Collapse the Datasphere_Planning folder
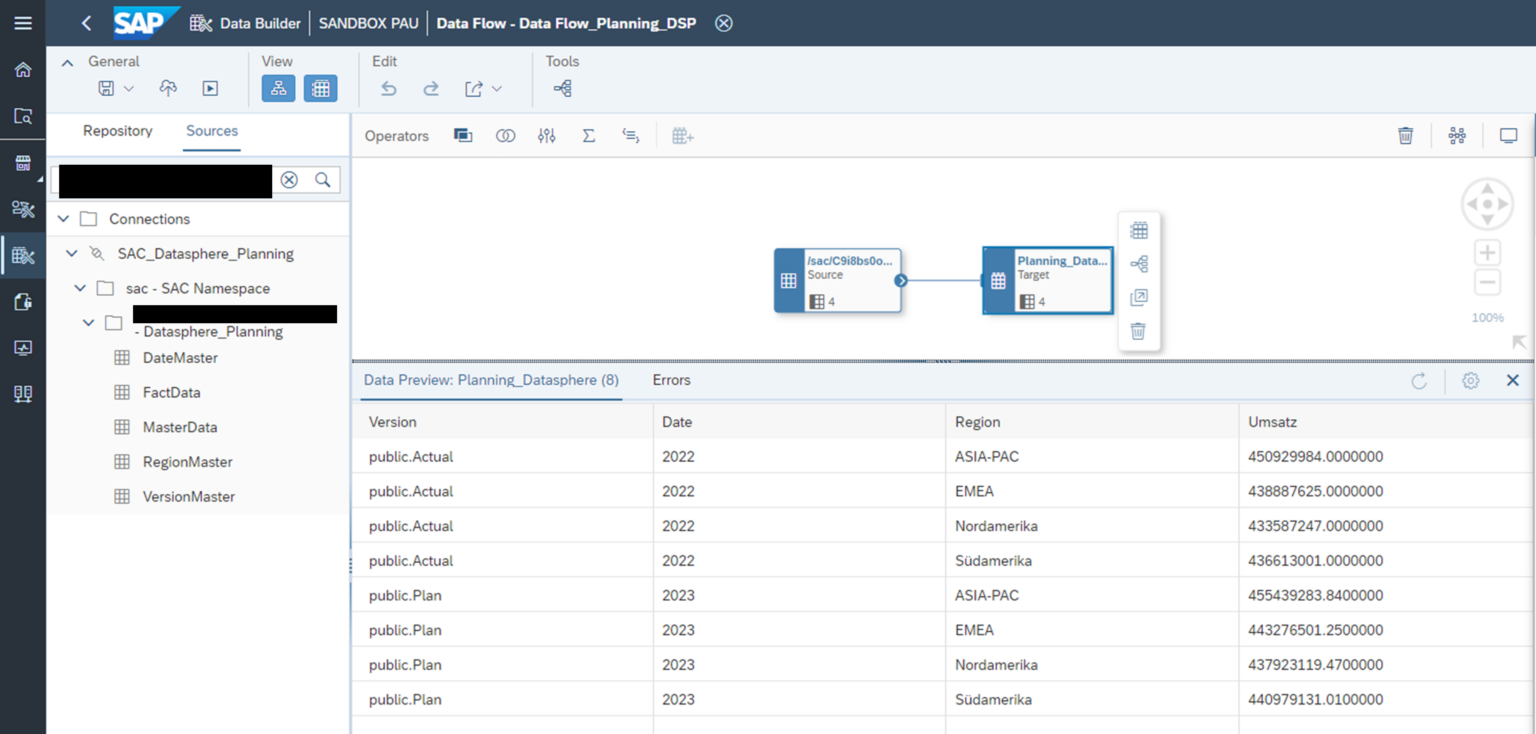Screen dimensions: 1536x734 coord(89,323)
